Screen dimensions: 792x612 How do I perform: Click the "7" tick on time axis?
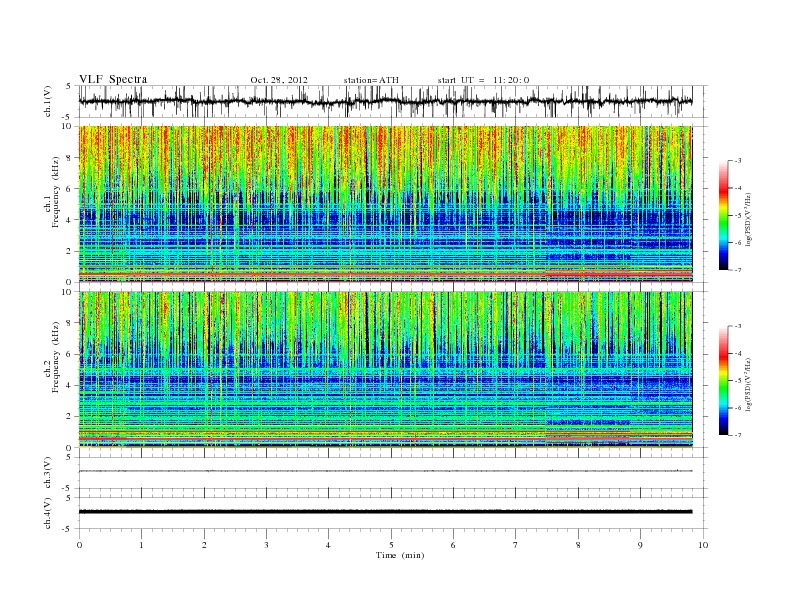pos(516,545)
